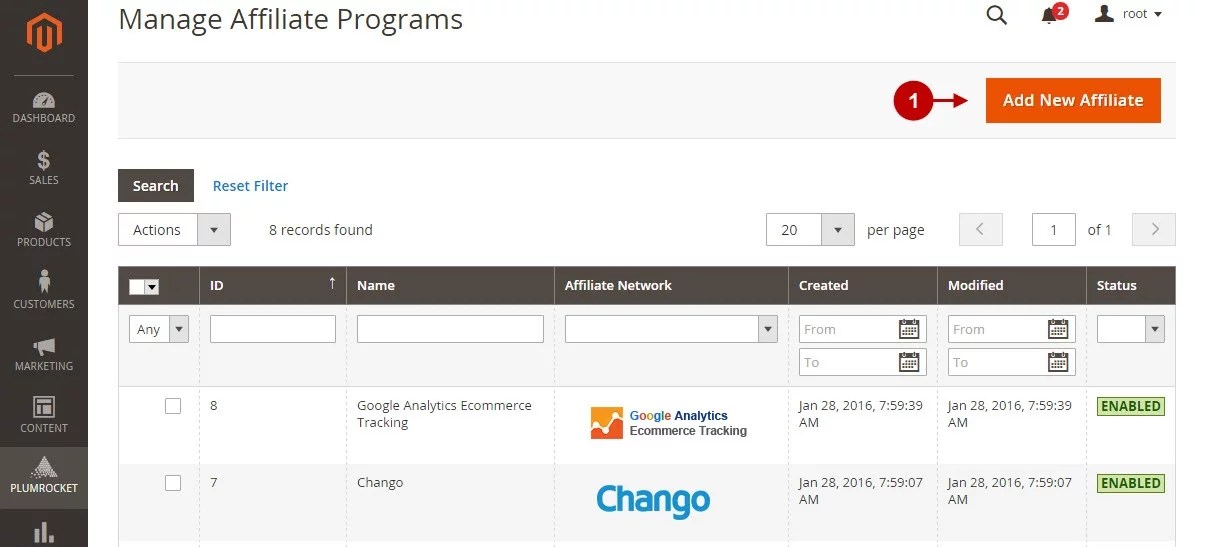Screen dimensions: 1206x547
Task: Open the Affiliate Network filter dropdown
Action: click(671, 329)
